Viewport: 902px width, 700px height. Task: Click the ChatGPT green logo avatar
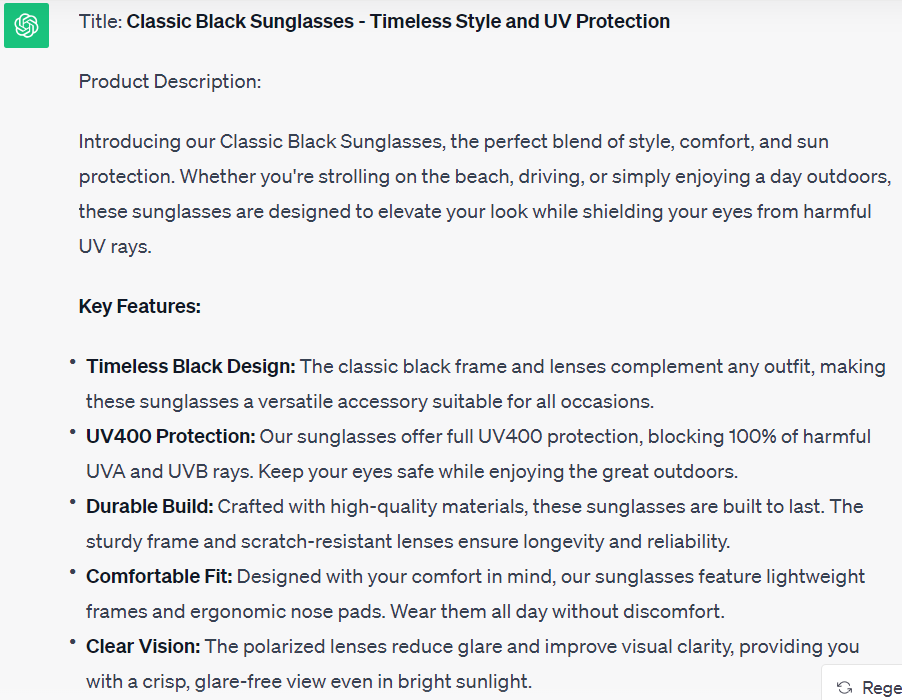tap(27, 25)
